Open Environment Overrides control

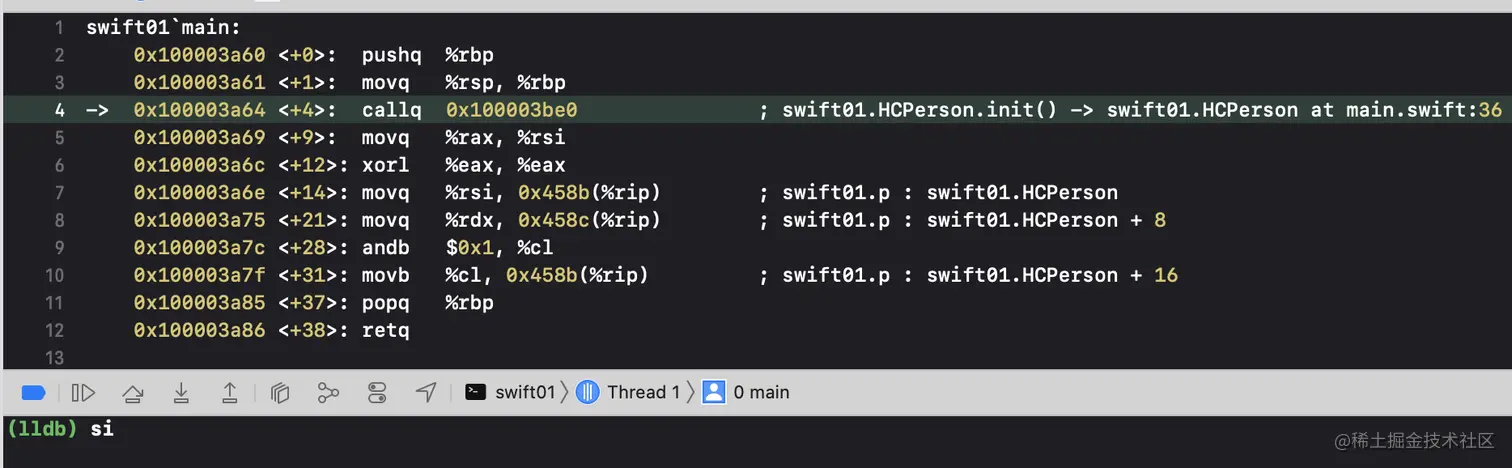pyautogui.click(x=377, y=393)
